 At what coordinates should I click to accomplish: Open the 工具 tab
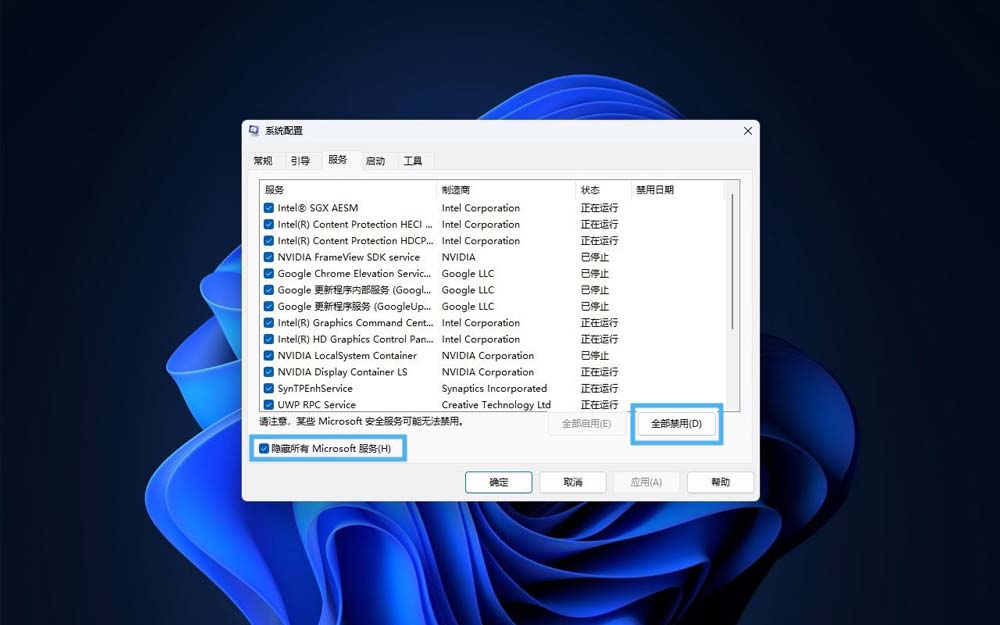pos(412,161)
